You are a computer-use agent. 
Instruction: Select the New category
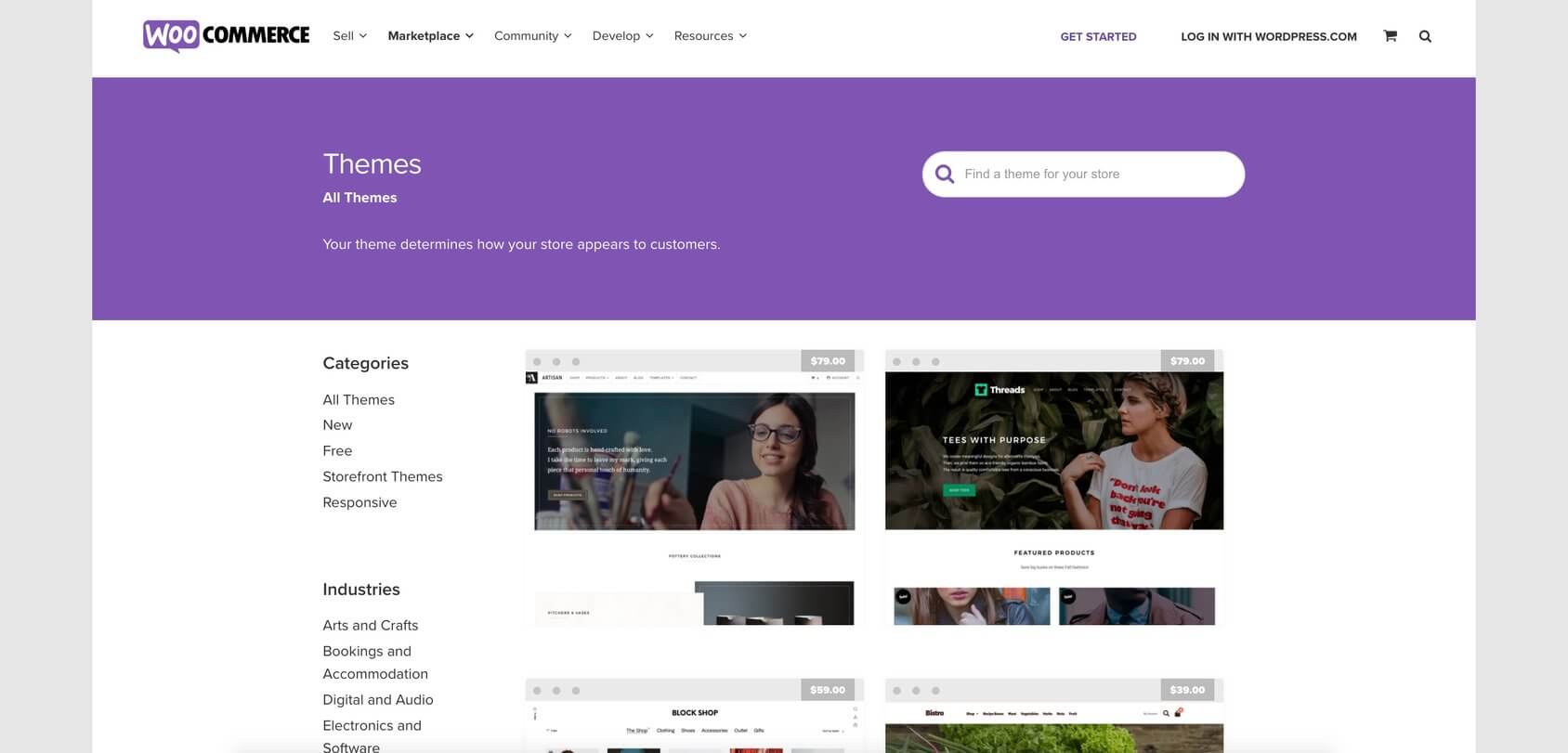[x=337, y=424]
